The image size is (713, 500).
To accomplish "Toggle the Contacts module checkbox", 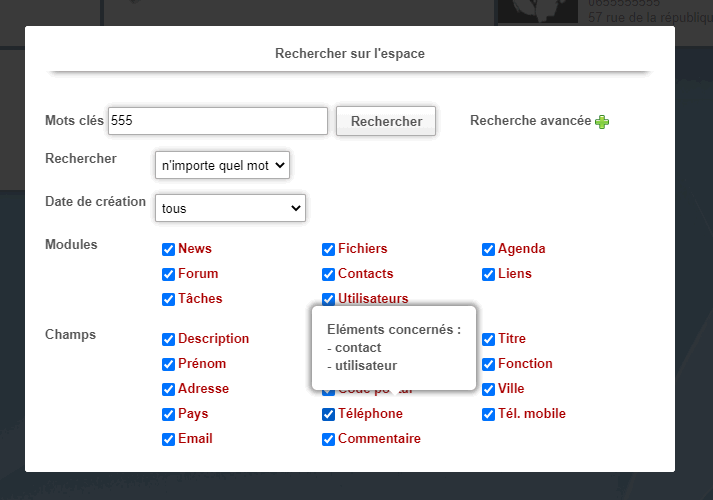I will 329,274.
